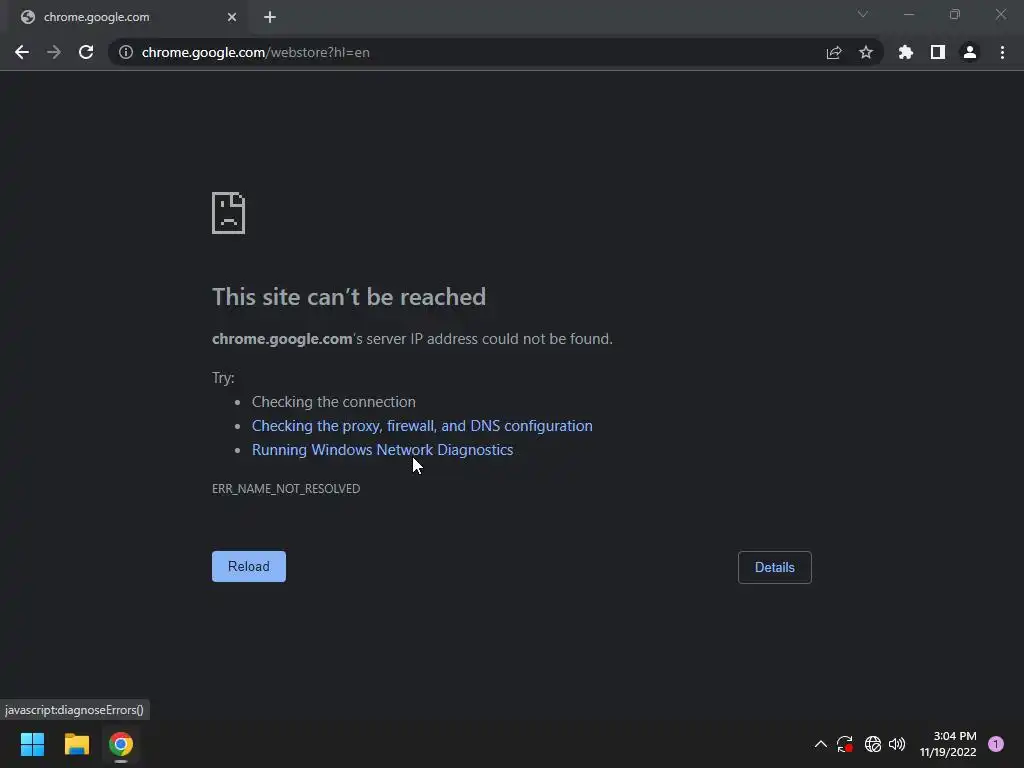Image resolution: width=1024 pixels, height=768 pixels.
Task: Click the sad page error icon
Action: 229,213
